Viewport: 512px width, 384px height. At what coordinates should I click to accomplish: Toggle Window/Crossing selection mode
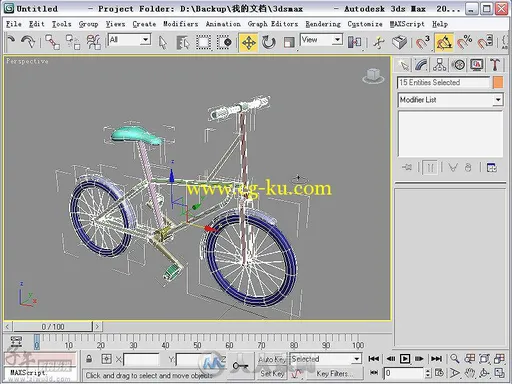click(224, 43)
